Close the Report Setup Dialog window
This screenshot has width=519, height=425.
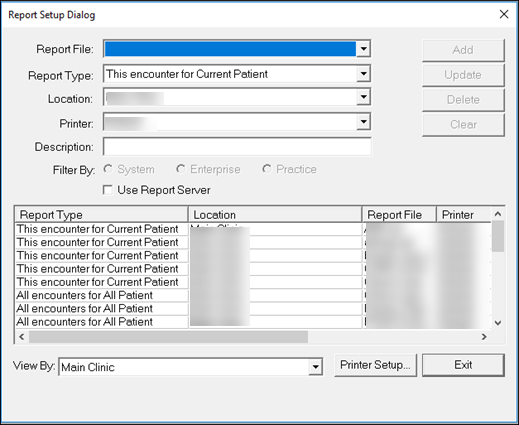504,14
